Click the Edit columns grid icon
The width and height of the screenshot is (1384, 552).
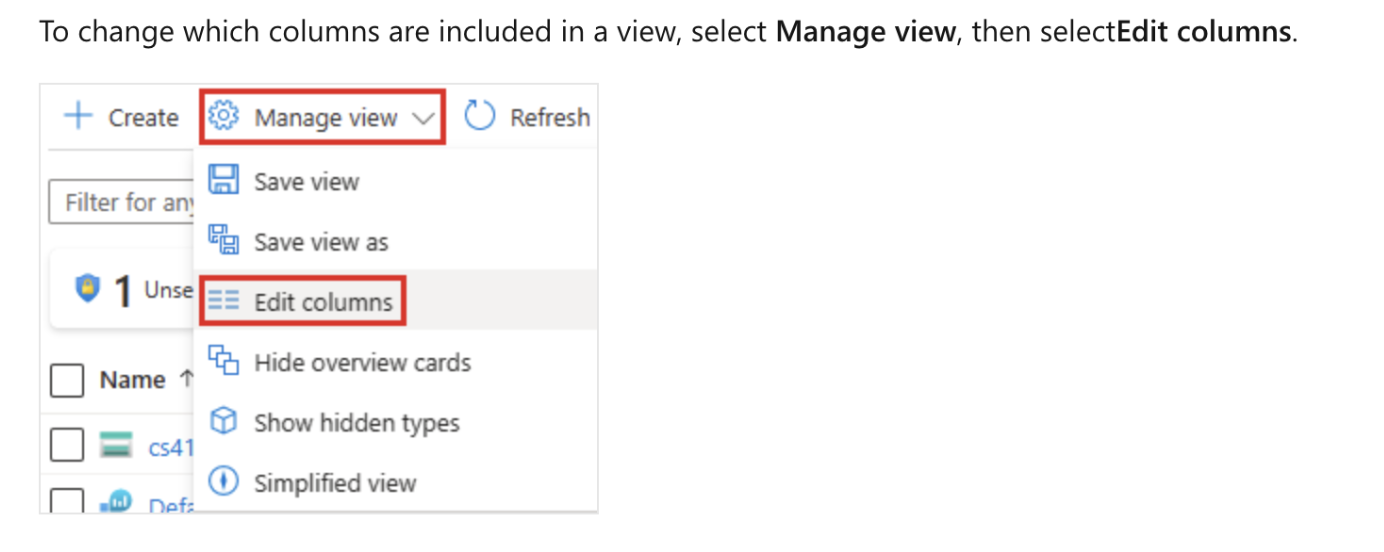(x=223, y=301)
